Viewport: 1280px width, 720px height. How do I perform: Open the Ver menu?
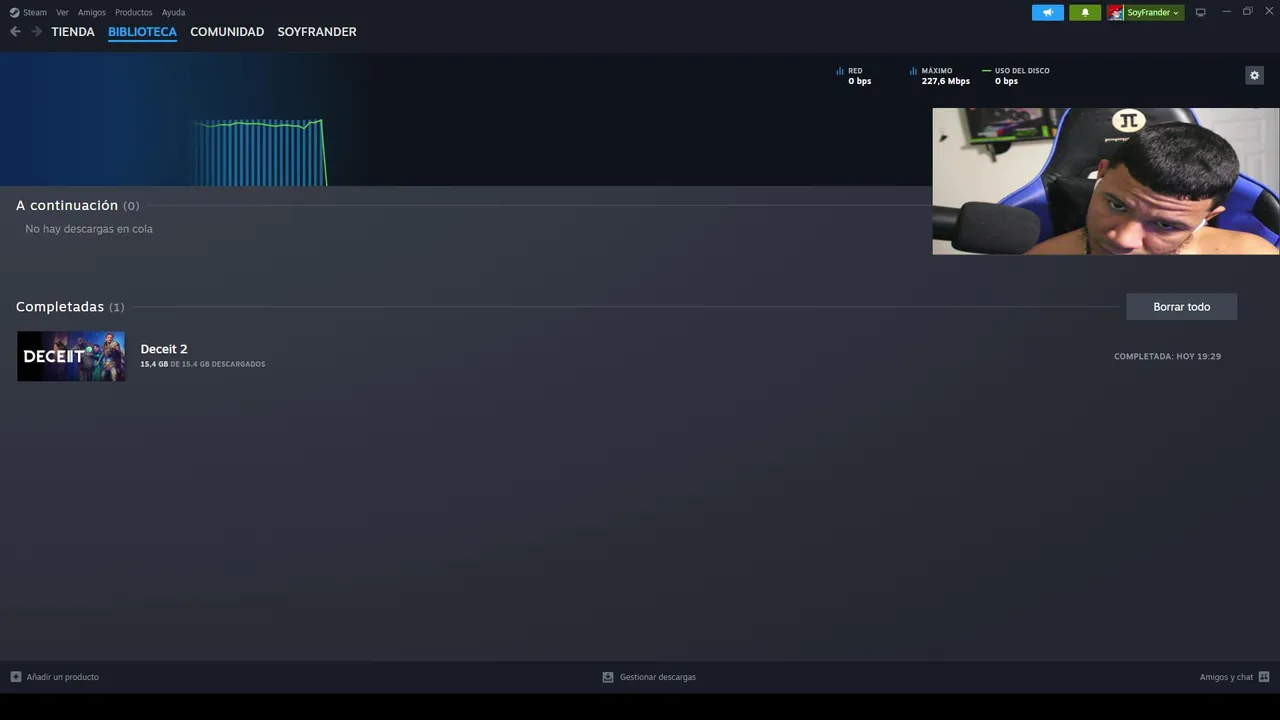(x=62, y=12)
